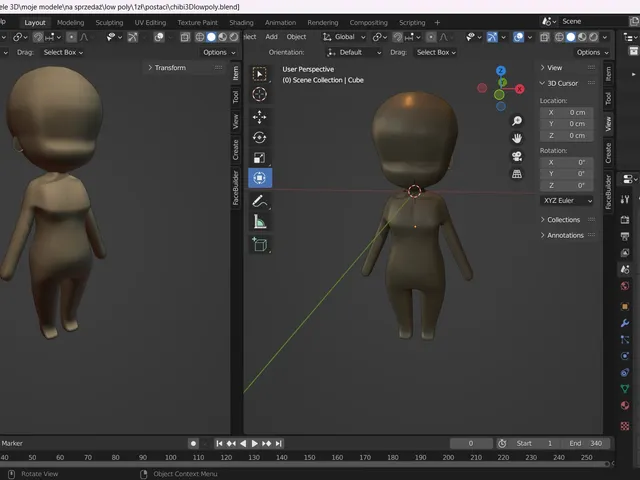Select the Move tool

pos(260,117)
